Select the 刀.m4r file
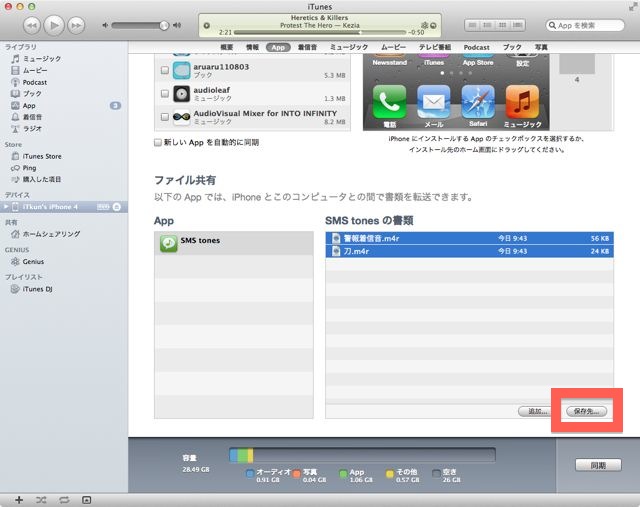 coord(469,251)
